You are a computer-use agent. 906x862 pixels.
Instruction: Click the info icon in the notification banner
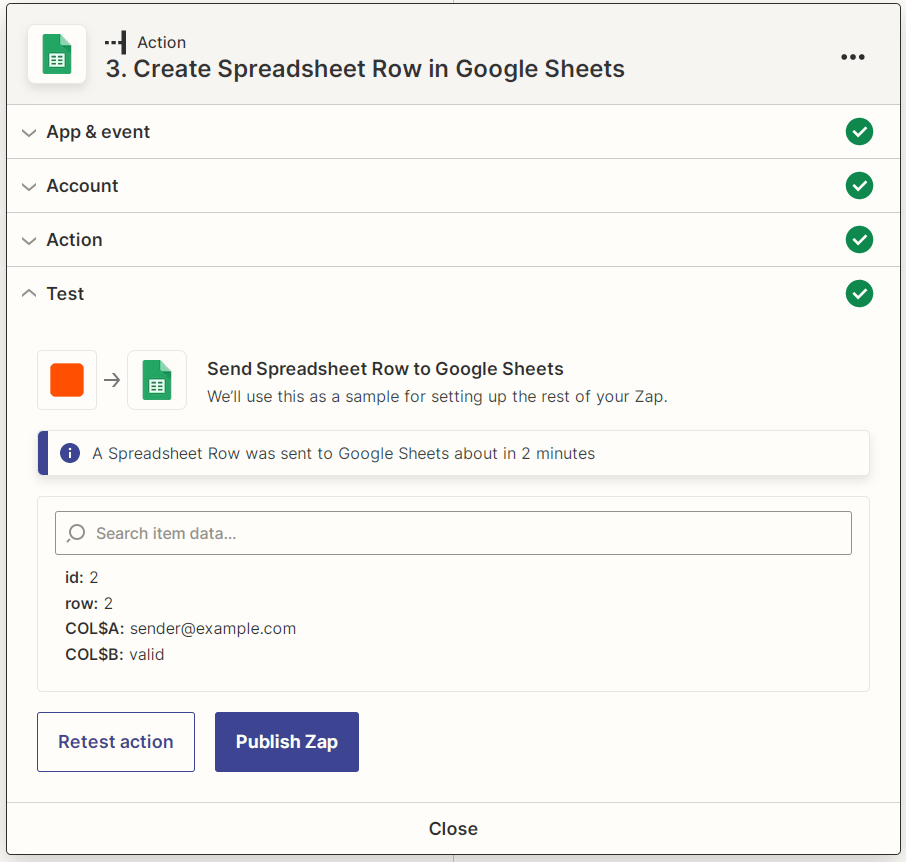[70, 453]
